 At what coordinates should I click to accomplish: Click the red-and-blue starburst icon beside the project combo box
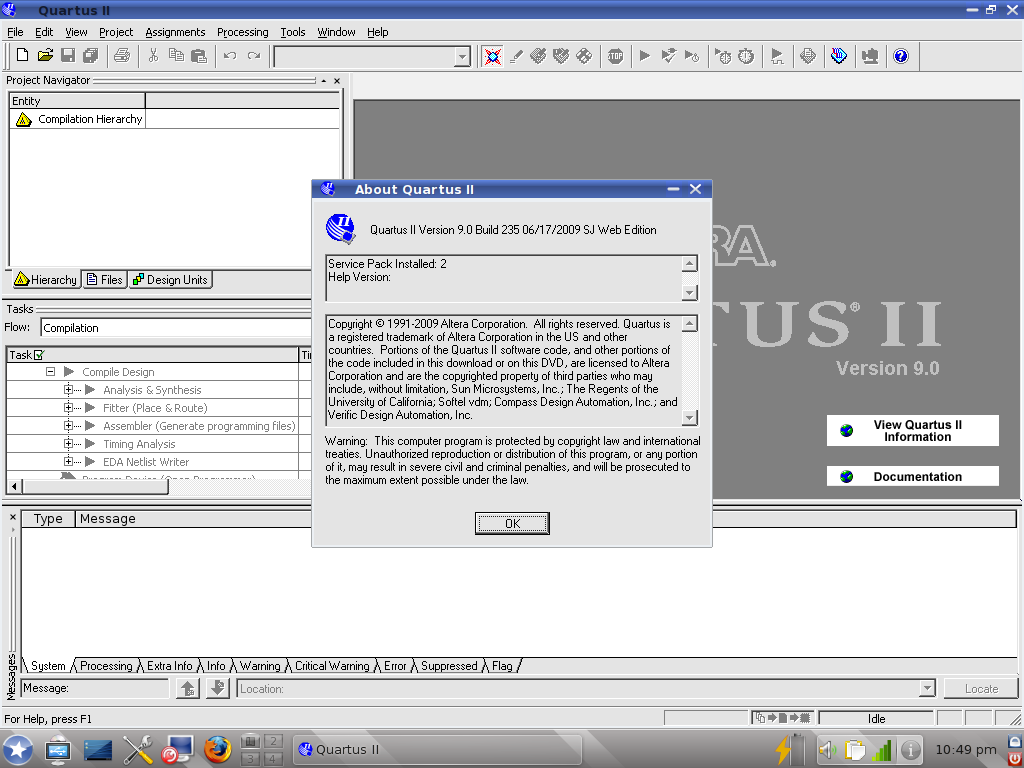(x=493, y=56)
